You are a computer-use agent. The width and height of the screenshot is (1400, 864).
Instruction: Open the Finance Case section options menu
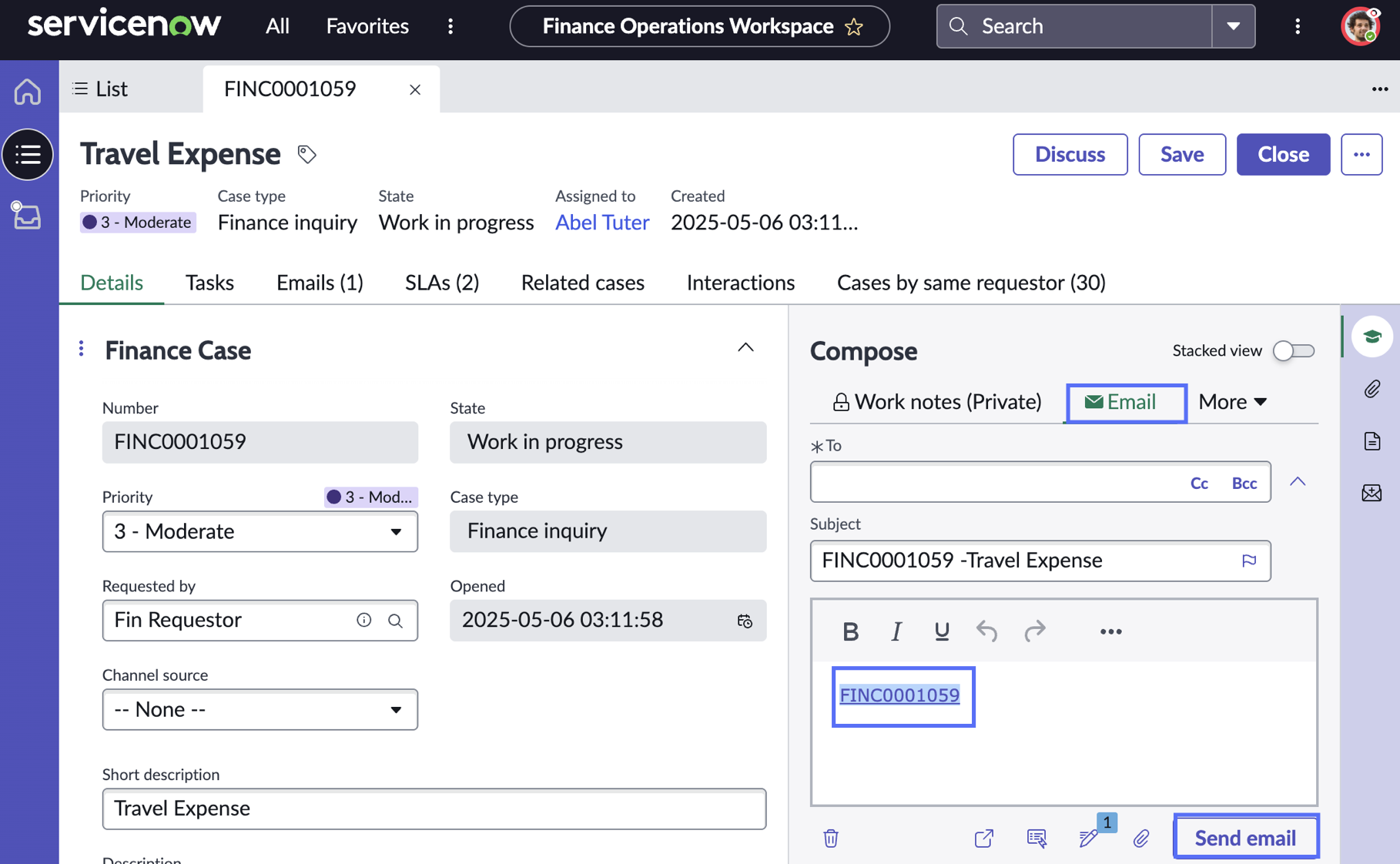pos(81,349)
